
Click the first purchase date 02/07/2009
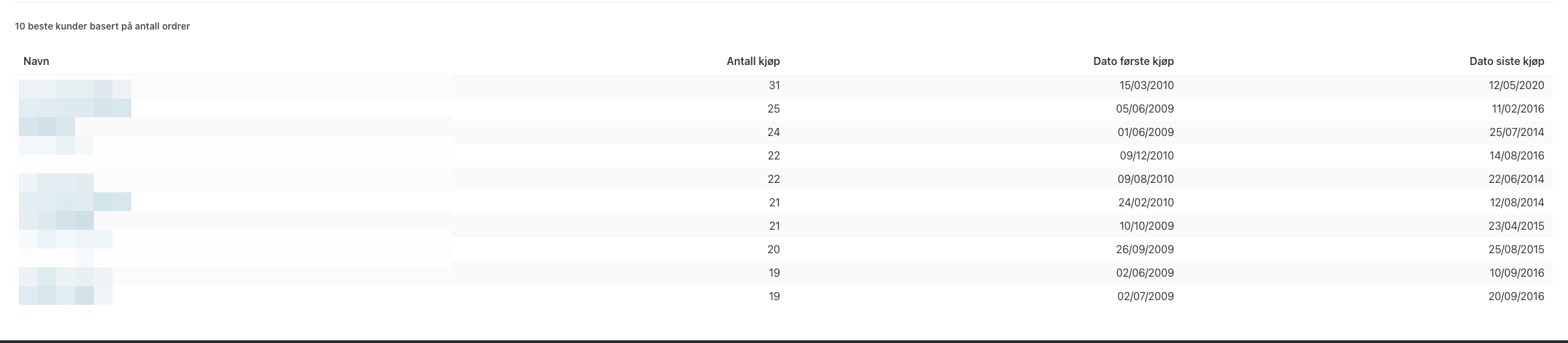coord(1145,296)
